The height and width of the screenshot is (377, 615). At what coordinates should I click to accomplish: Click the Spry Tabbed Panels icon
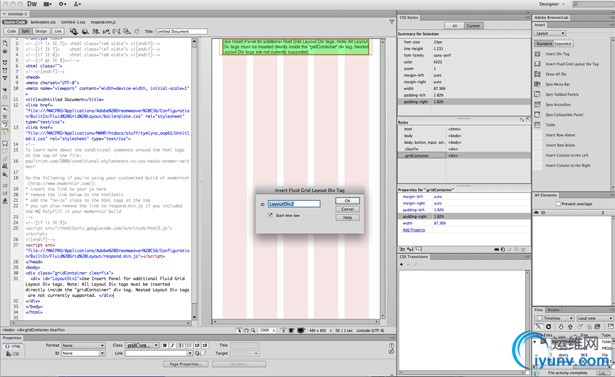point(537,94)
